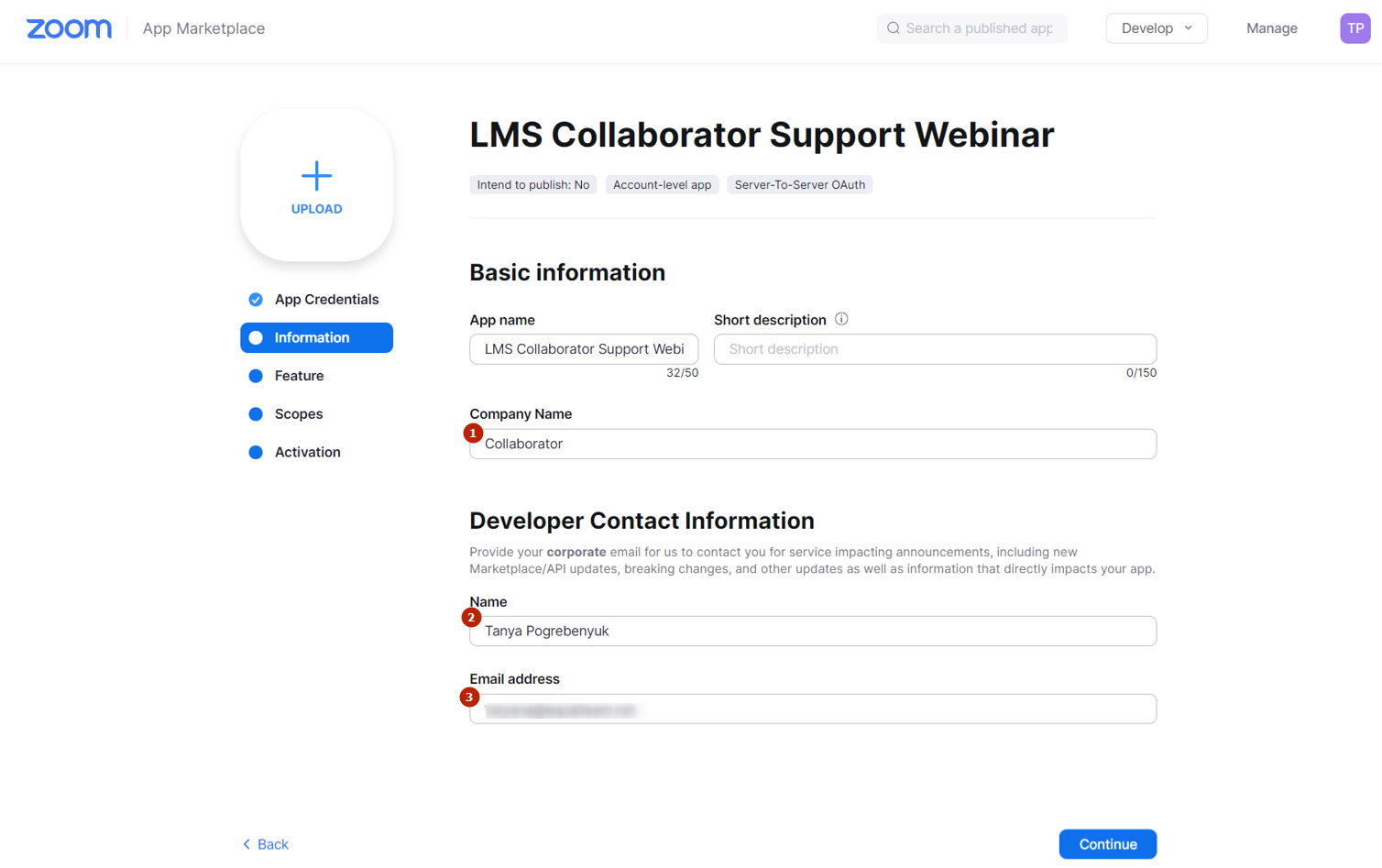Click the '32/50' character counter
Viewport: 1382px width, 868px height.
[x=682, y=373]
